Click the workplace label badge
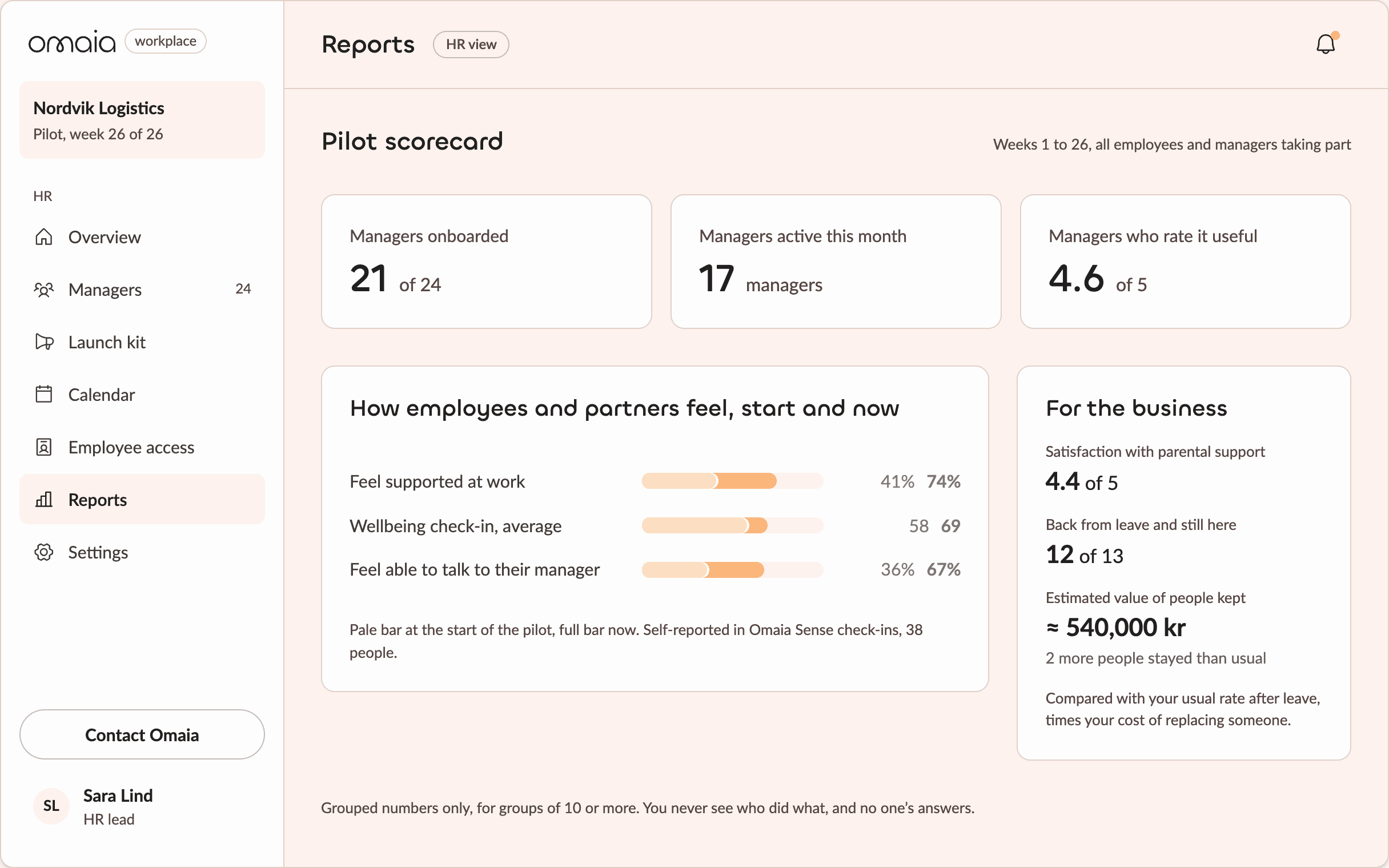The width and height of the screenshot is (1389, 868). (165, 41)
